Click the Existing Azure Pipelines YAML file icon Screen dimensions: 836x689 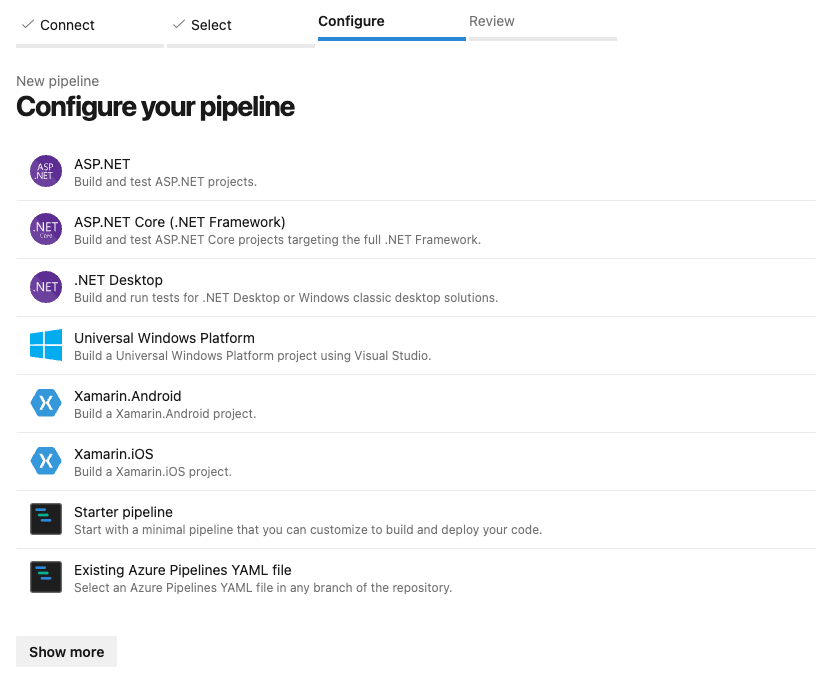tap(45, 577)
